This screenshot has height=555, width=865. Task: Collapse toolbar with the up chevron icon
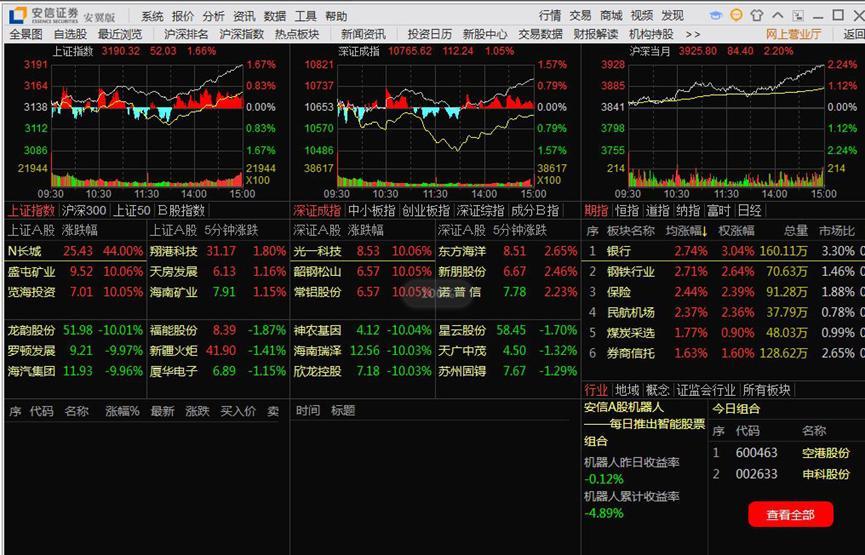(x=777, y=15)
